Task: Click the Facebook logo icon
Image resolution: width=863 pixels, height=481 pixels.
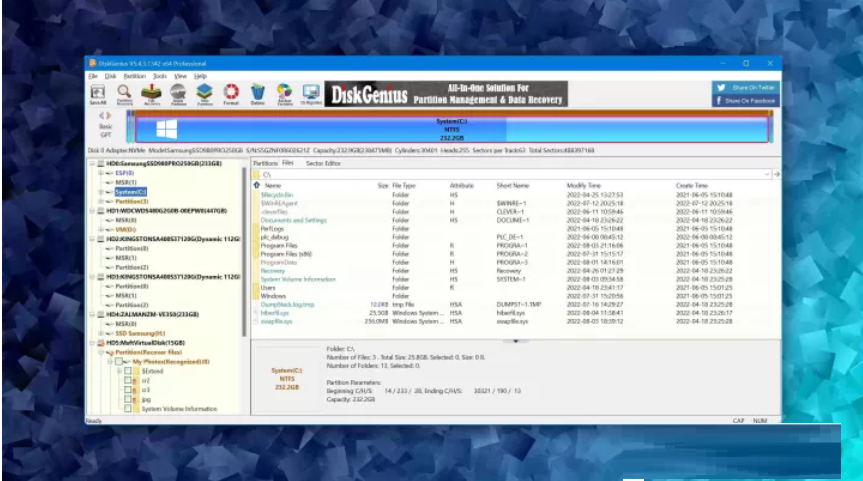Action: click(719, 101)
